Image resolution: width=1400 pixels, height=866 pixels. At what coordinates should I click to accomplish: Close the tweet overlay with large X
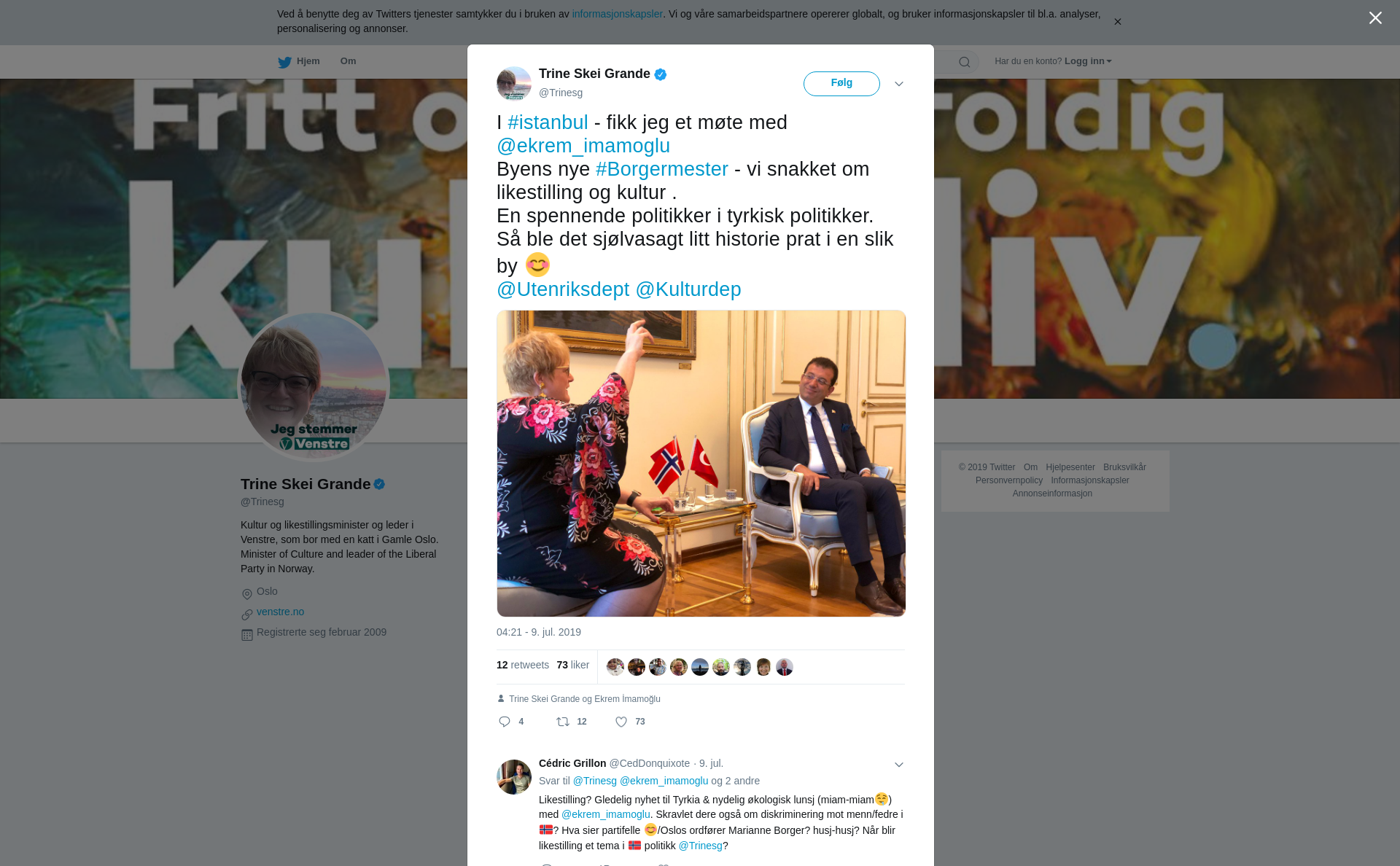1375,18
